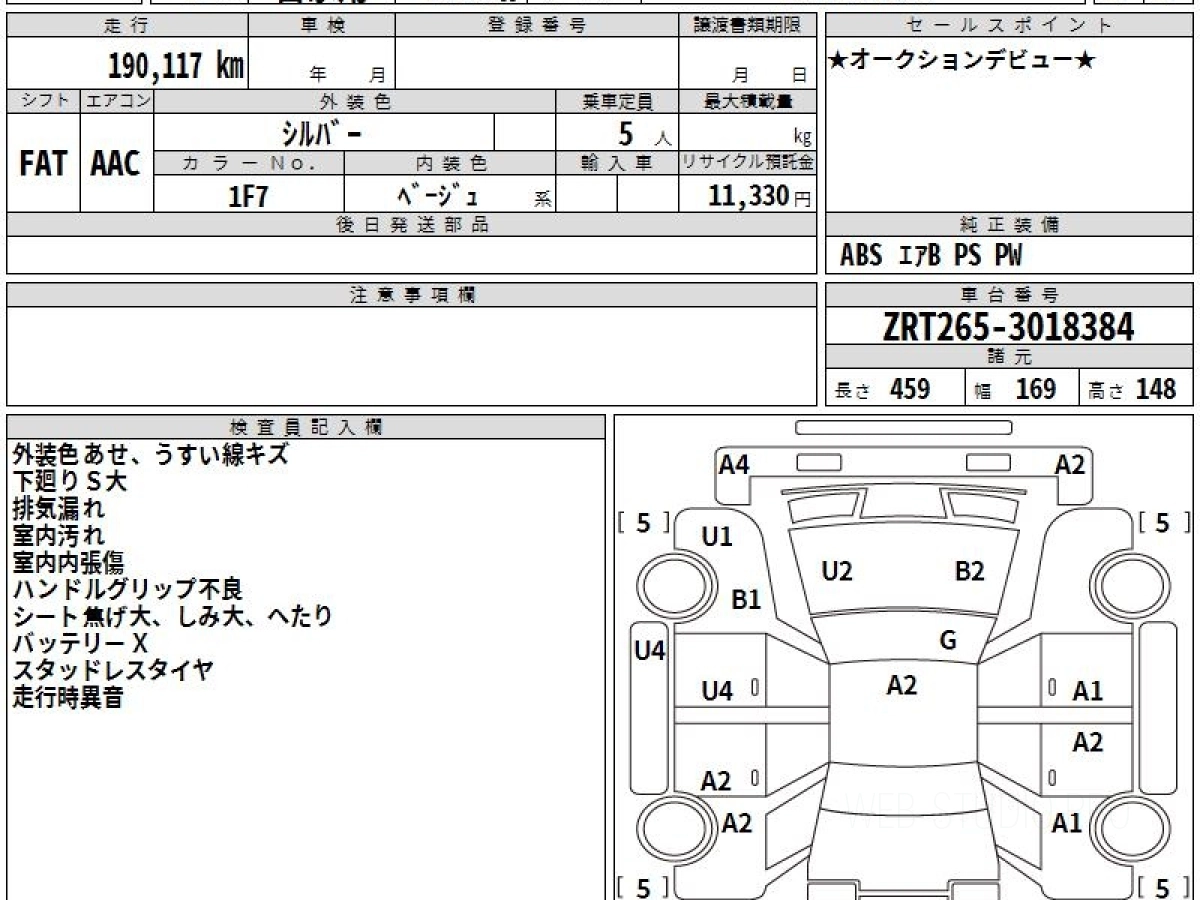Image resolution: width=1200 pixels, height=900 pixels.
Task: Select the 乗車定員 header
Action: [617, 101]
